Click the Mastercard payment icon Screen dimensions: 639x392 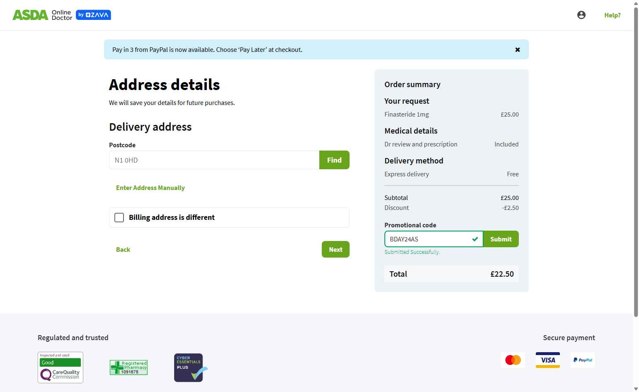[513, 360]
